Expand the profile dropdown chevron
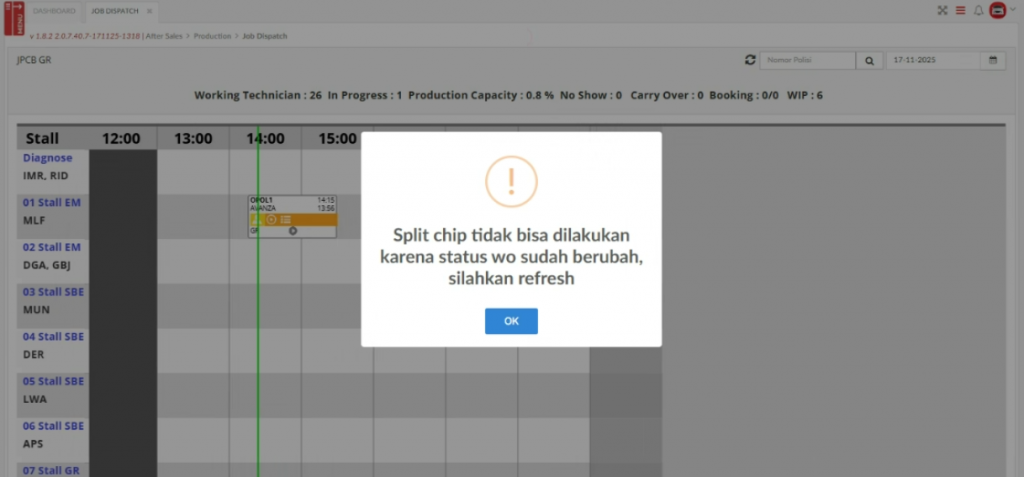Viewport: 1024px width, 477px height. click(x=1013, y=11)
